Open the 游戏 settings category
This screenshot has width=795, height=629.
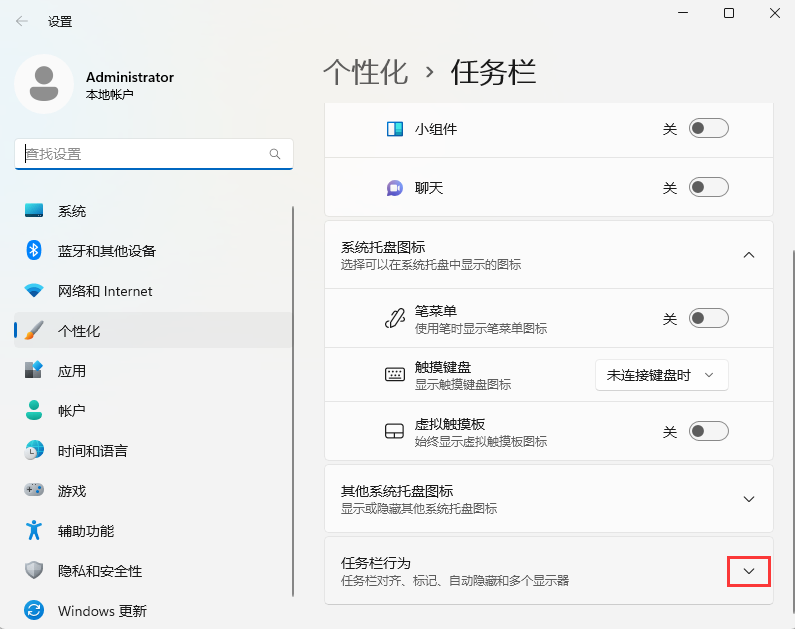(x=153, y=490)
